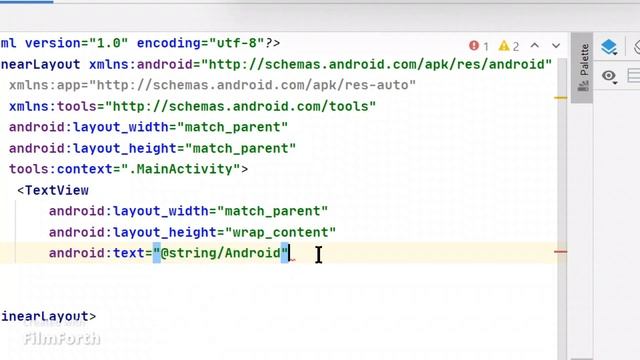Click the android:text attribute name

coord(96,253)
